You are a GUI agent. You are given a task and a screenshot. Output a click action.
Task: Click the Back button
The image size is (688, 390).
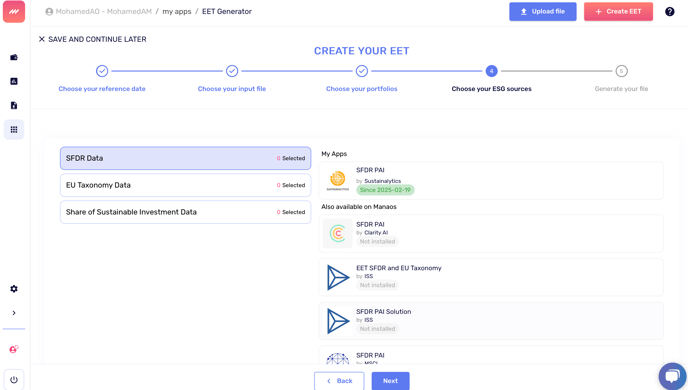339,381
